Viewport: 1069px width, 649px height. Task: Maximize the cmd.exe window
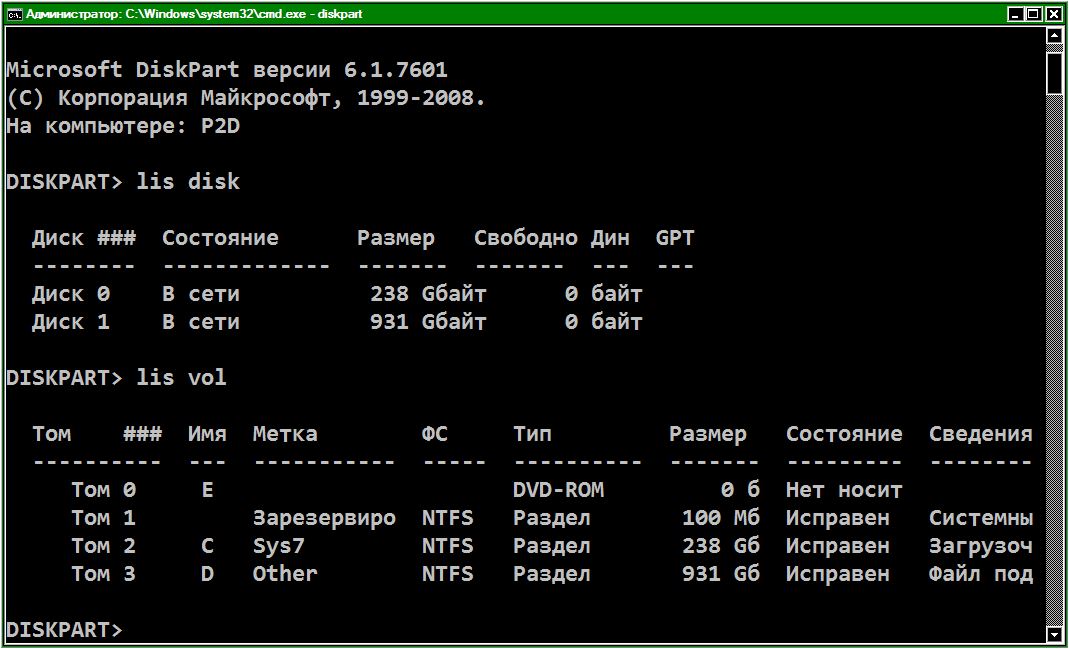pos(1034,14)
